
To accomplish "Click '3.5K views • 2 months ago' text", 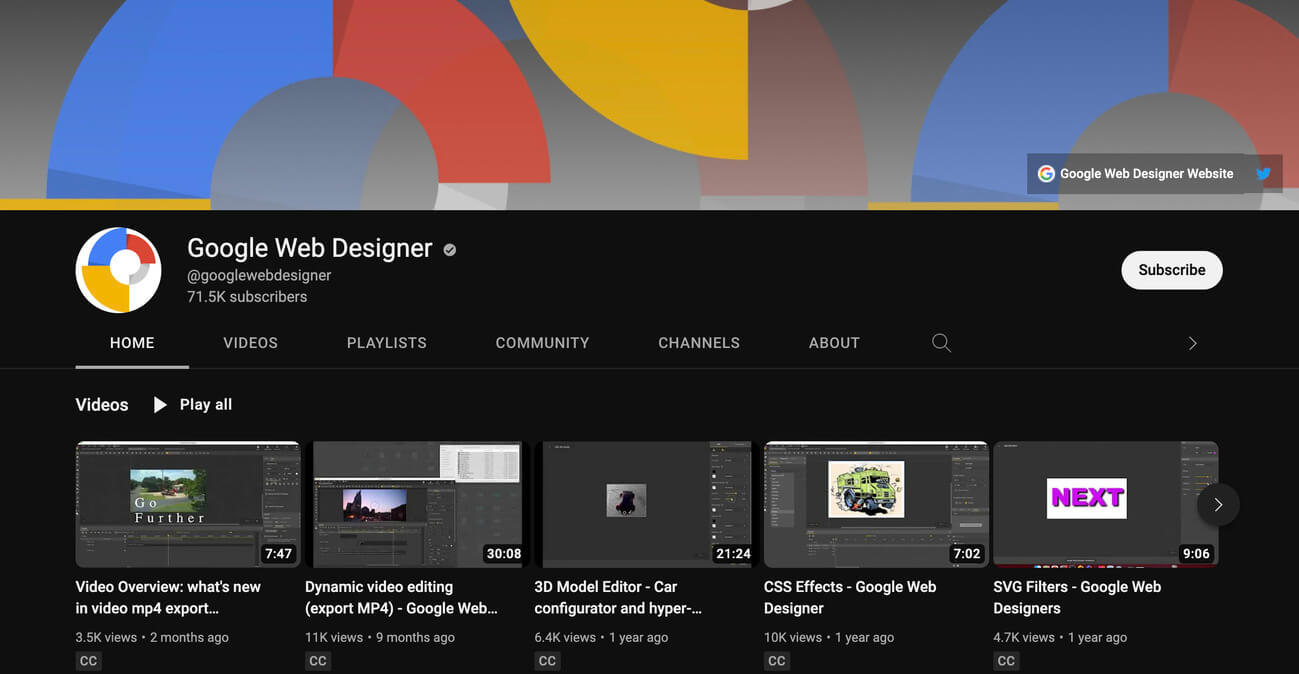I will click(152, 637).
